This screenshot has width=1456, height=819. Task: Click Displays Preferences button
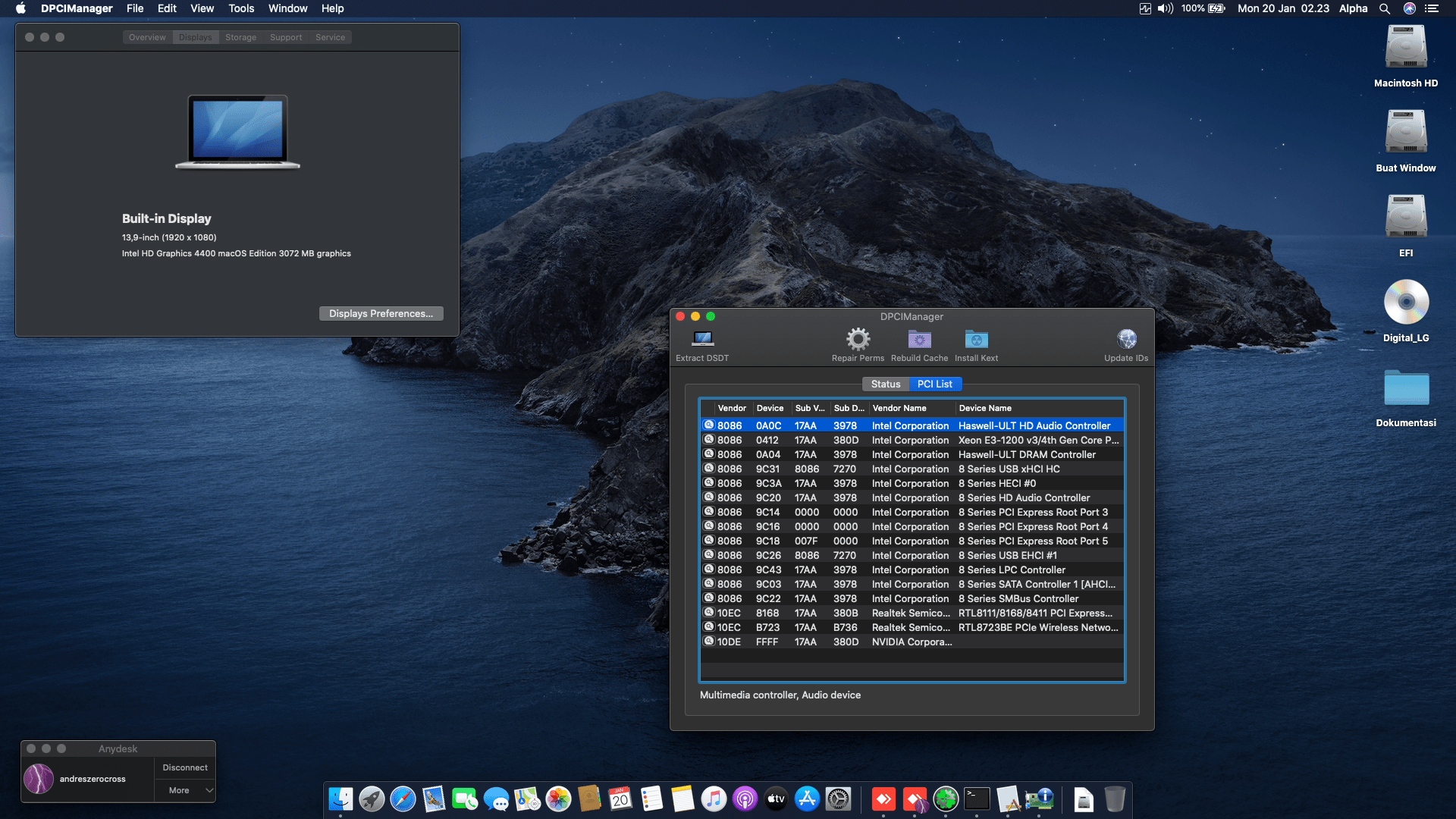tap(381, 313)
